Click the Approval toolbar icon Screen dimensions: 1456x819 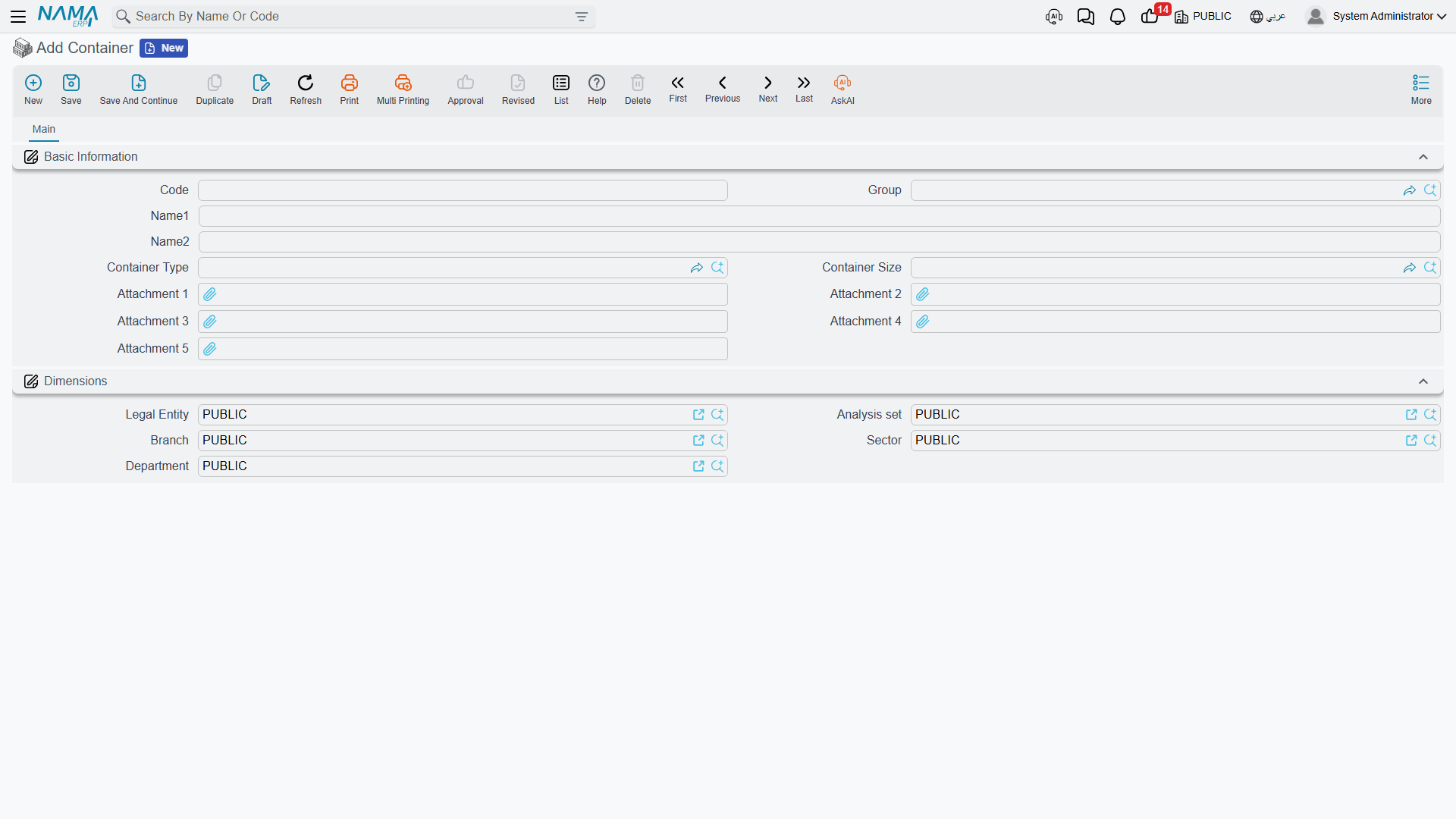coord(466,89)
